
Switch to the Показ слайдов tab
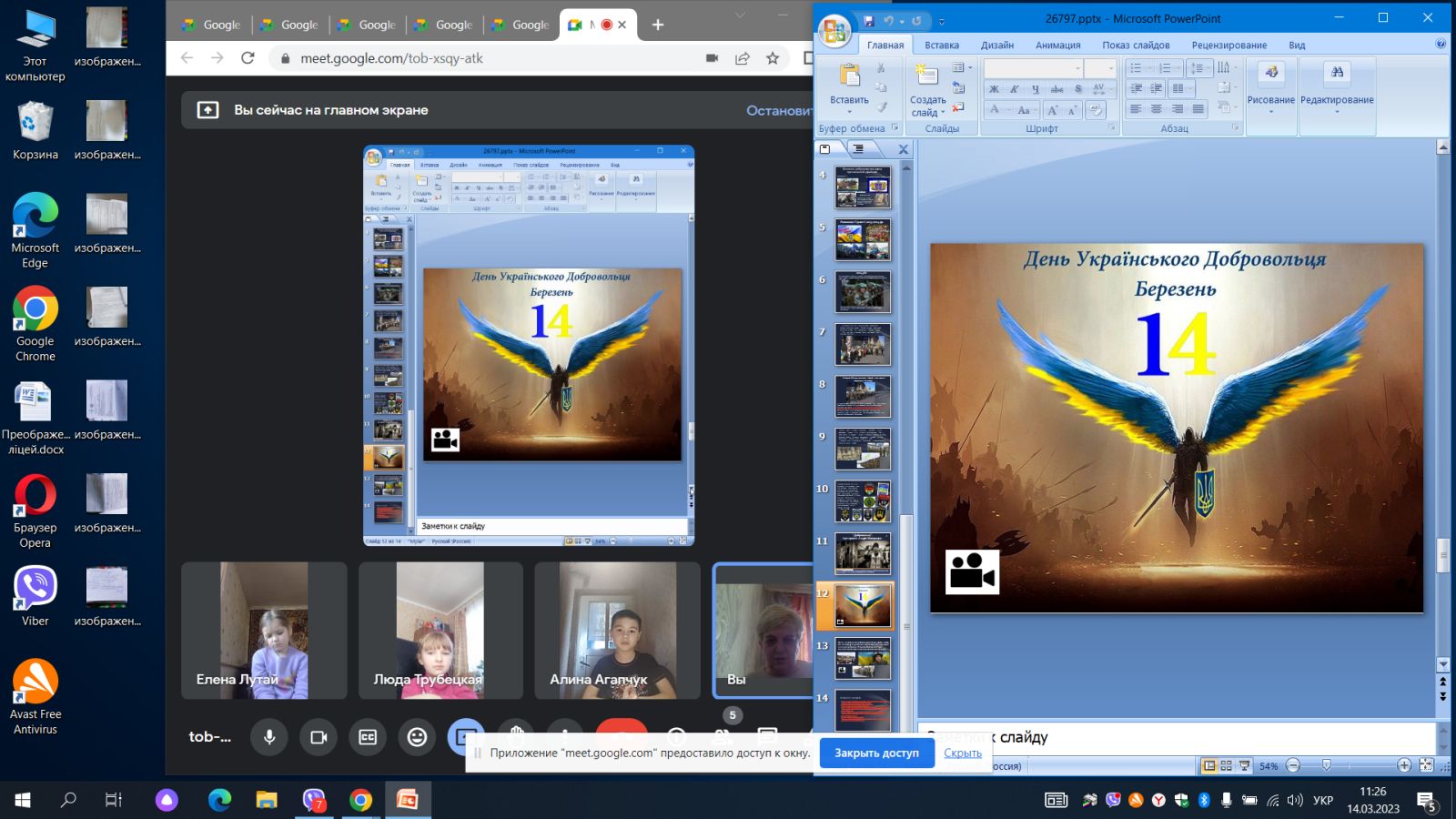pos(1136,45)
